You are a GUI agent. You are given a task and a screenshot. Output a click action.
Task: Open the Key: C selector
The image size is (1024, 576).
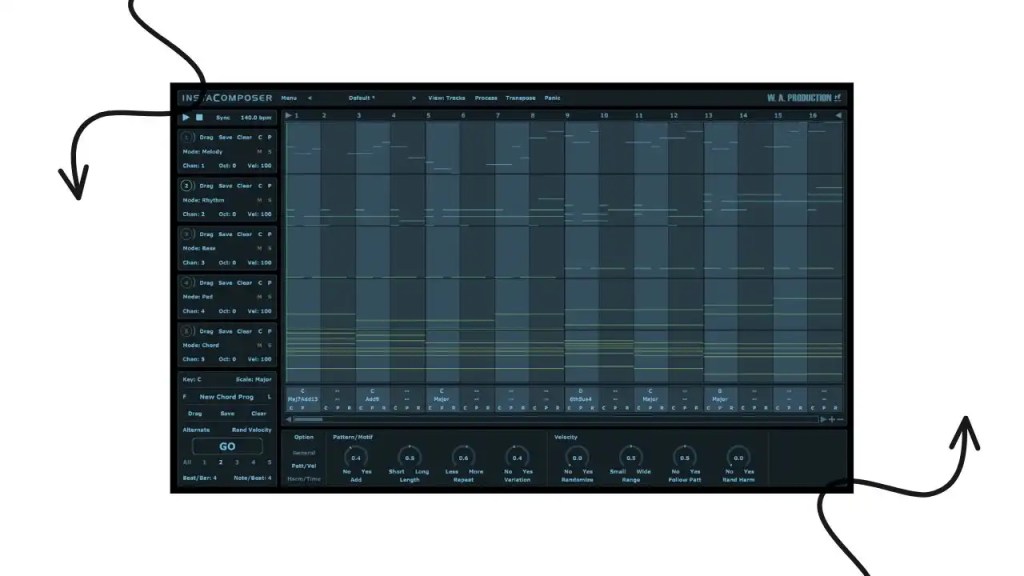191,379
